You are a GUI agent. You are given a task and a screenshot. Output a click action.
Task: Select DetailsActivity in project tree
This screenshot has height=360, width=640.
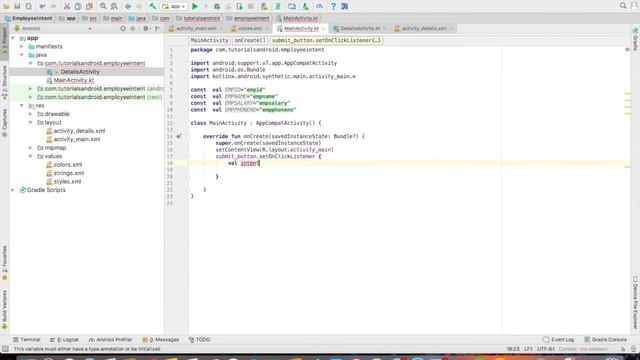coord(80,72)
